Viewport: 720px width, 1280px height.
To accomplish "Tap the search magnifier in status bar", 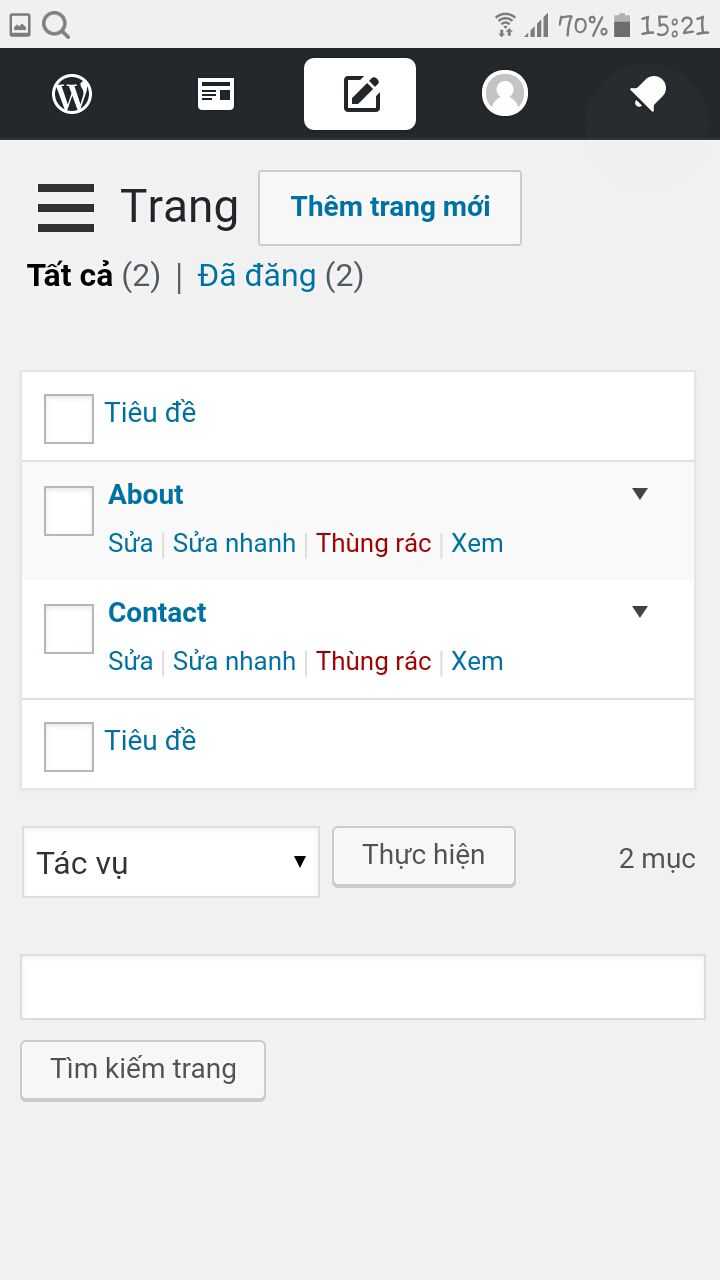I will [56, 24].
